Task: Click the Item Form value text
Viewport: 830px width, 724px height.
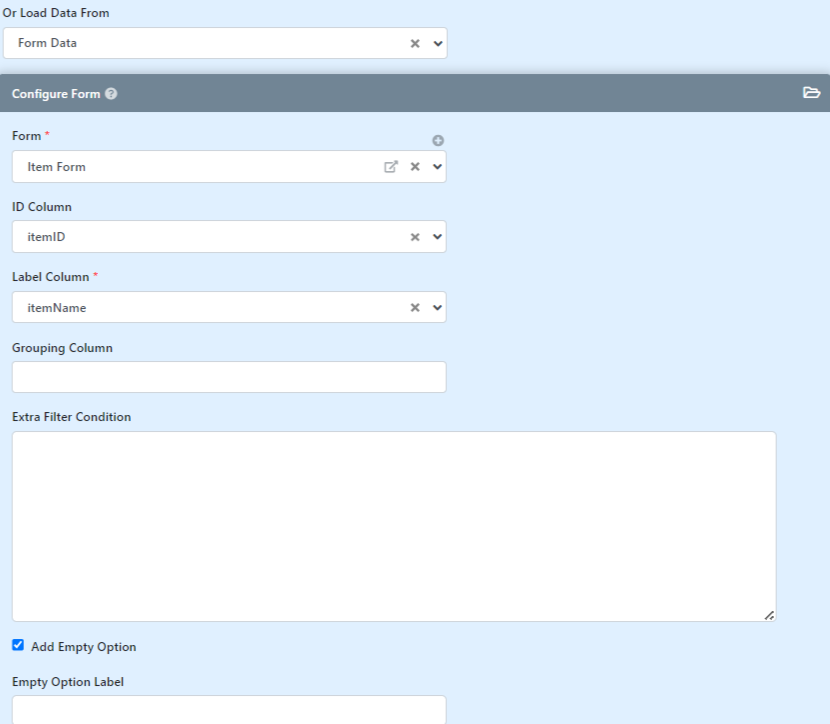Action: point(57,167)
